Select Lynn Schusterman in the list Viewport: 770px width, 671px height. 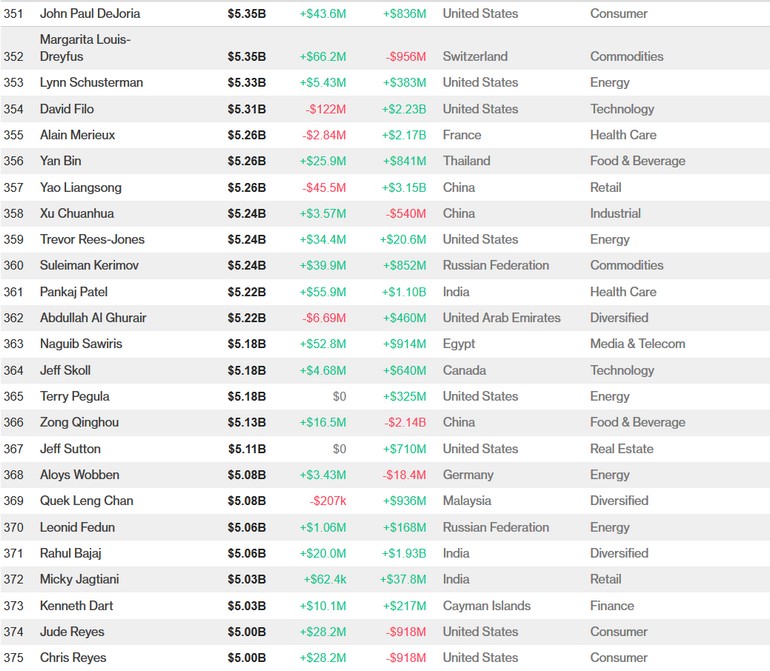[x=91, y=83]
